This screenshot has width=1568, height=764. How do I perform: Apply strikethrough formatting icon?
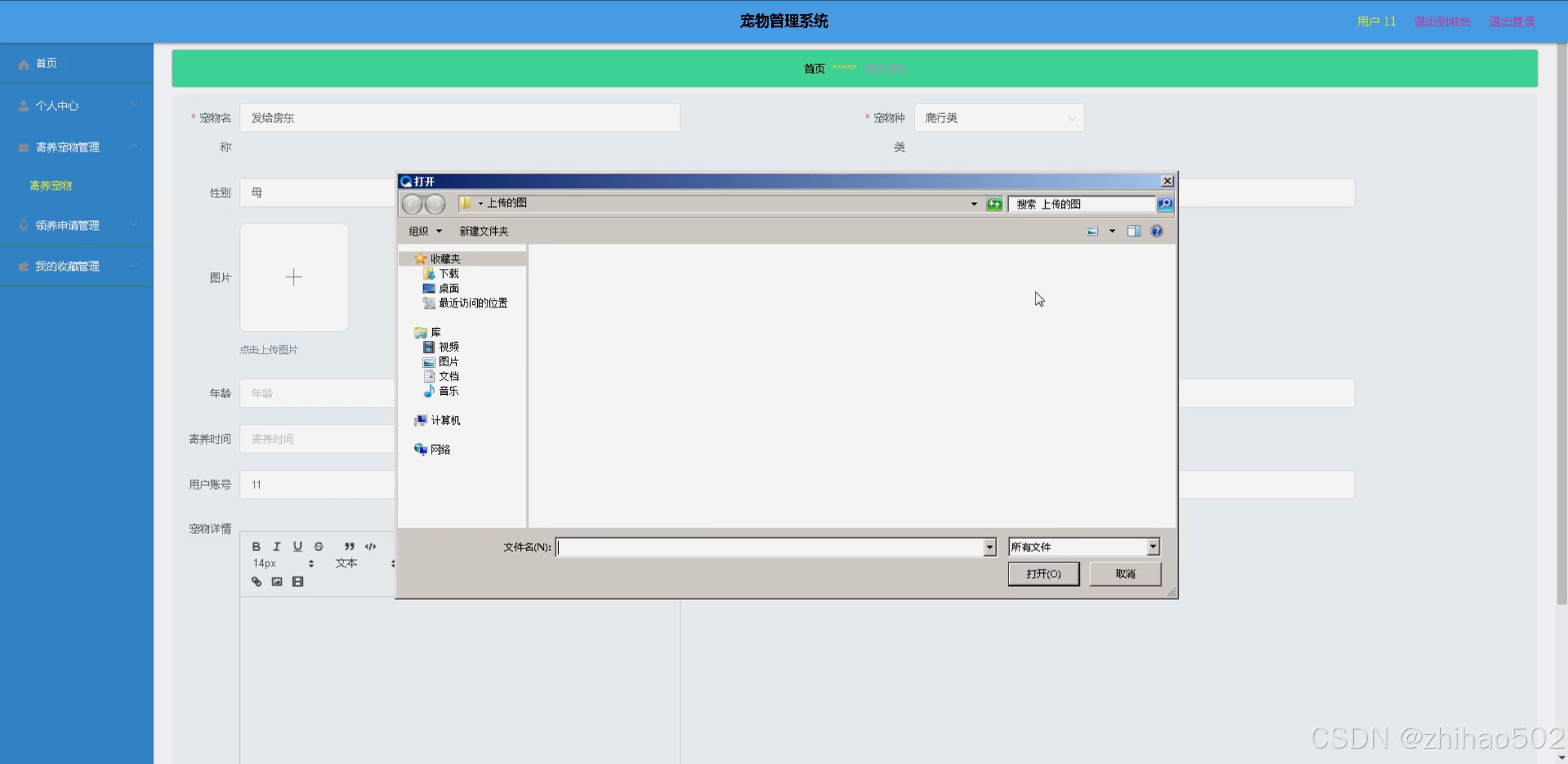pyautogui.click(x=318, y=546)
